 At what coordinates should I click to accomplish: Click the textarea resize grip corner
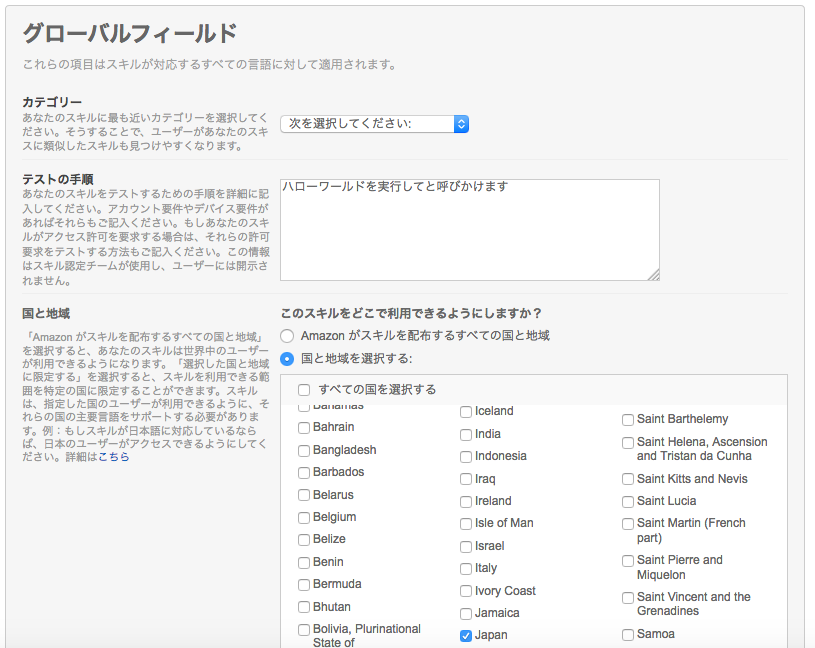click(654, 275)
